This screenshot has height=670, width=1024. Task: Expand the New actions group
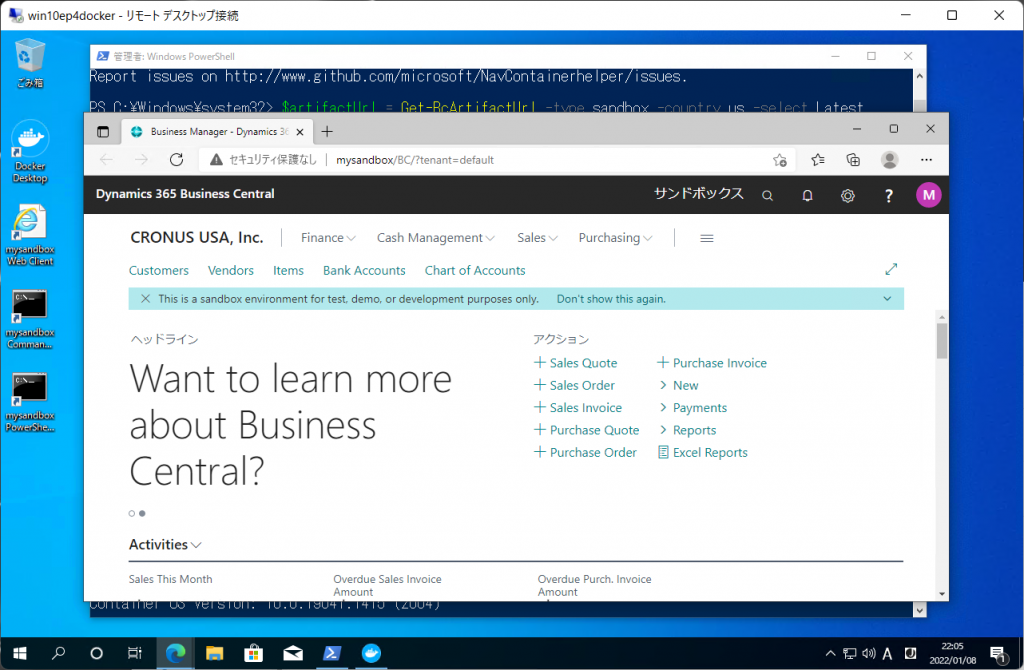pos(679,385)
